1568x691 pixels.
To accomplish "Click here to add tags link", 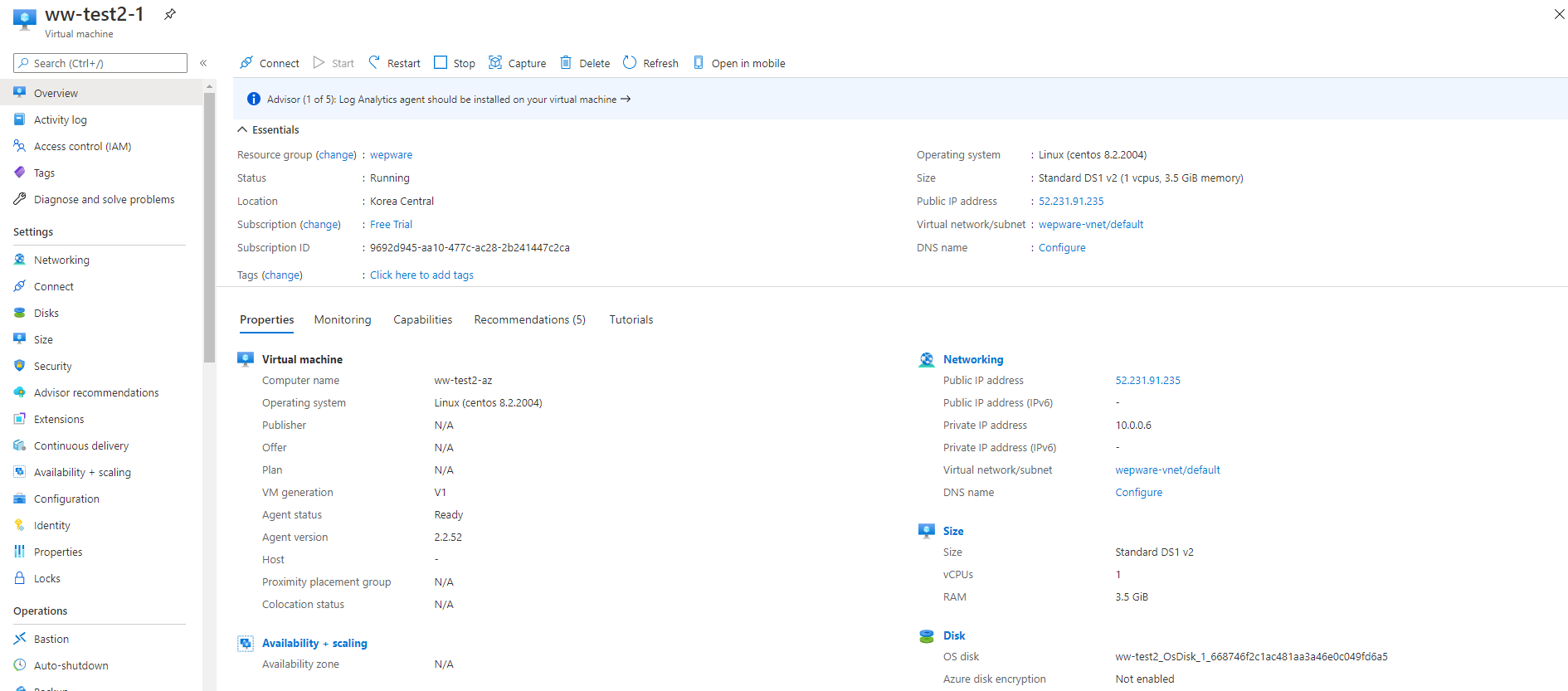I will tap(421, 275).
